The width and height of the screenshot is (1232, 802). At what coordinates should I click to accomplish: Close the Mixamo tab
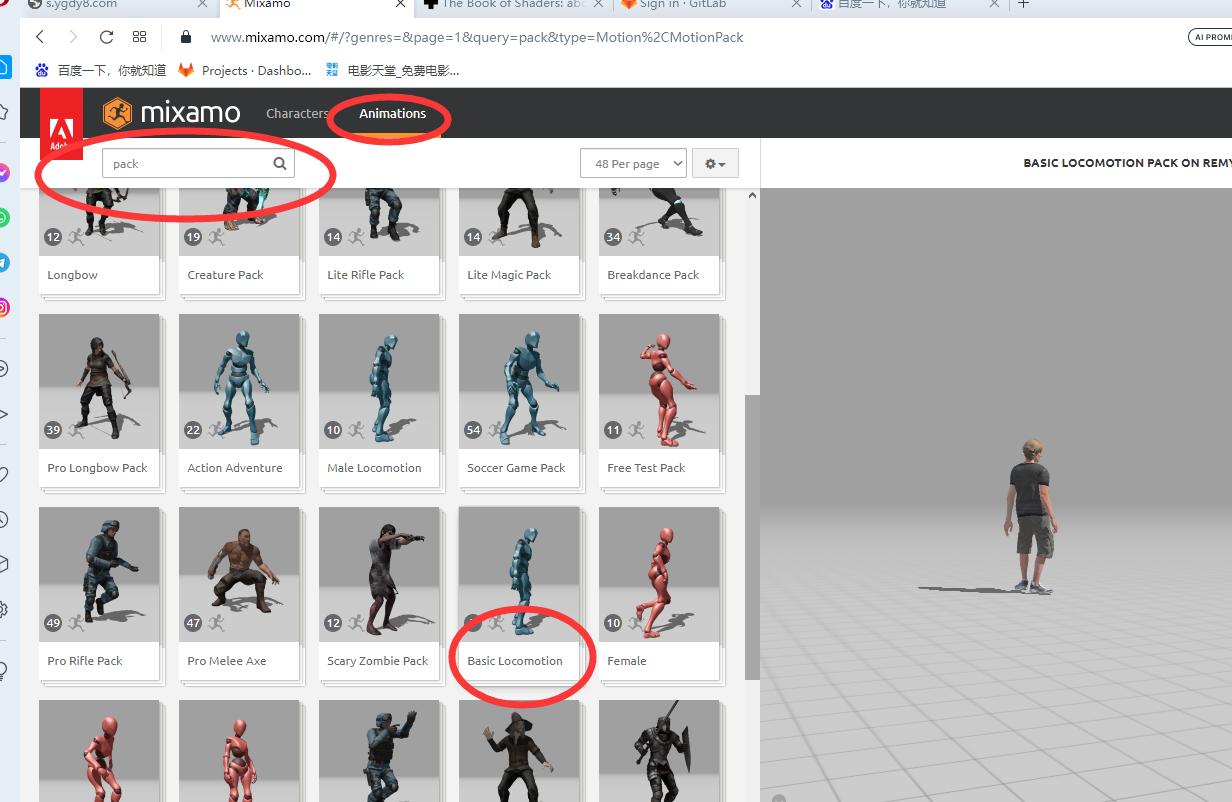tap(401, 4)
